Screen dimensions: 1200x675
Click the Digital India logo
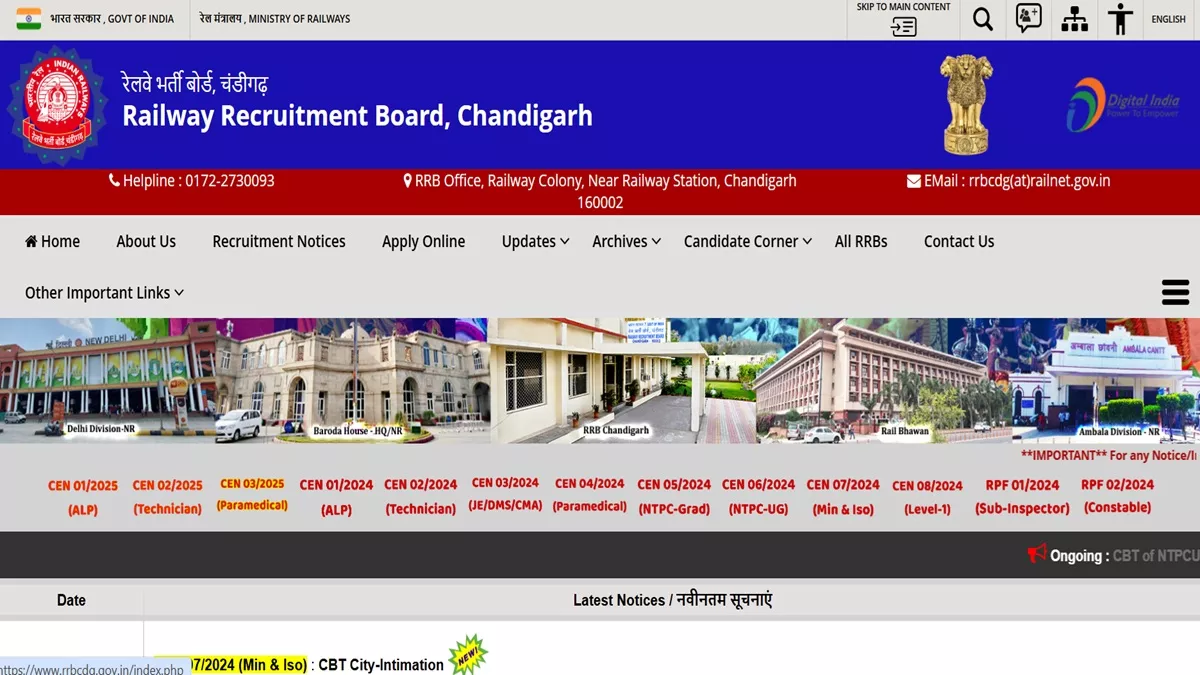point(1123,105)
